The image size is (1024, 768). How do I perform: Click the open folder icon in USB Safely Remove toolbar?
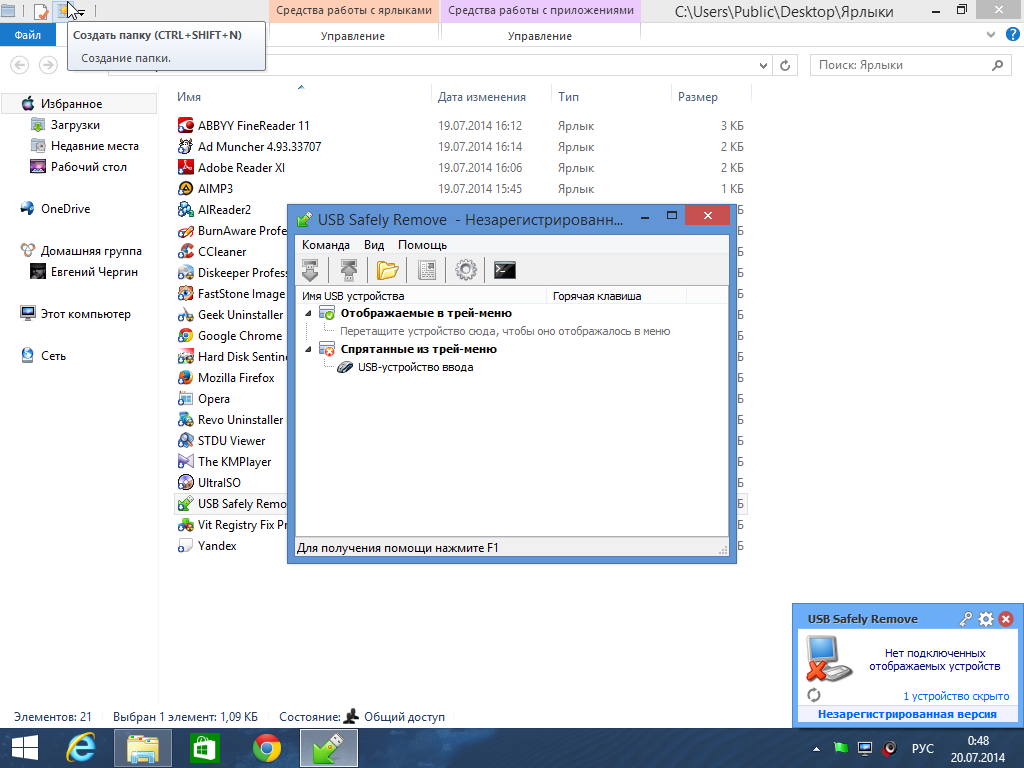coord(387,269)
